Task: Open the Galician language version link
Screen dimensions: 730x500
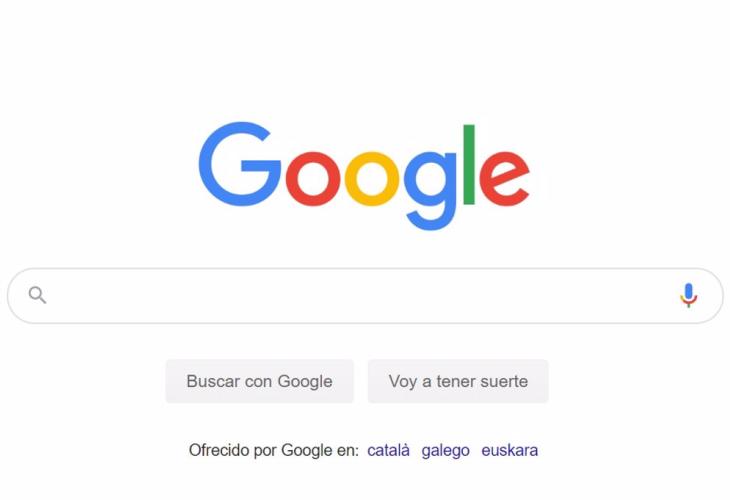Action: click(x=446, y=450)
